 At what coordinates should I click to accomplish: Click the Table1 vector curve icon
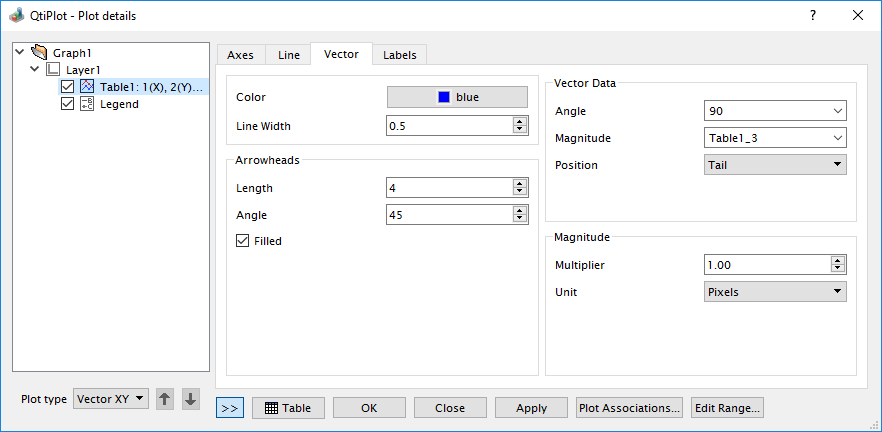click(87, 87)
